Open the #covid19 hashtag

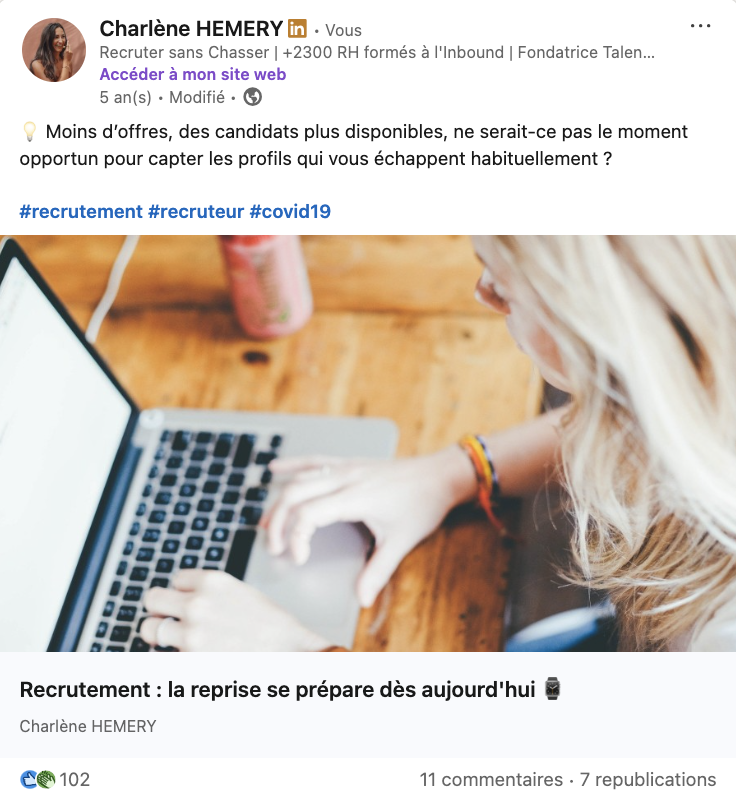click(x=290, y=211)
